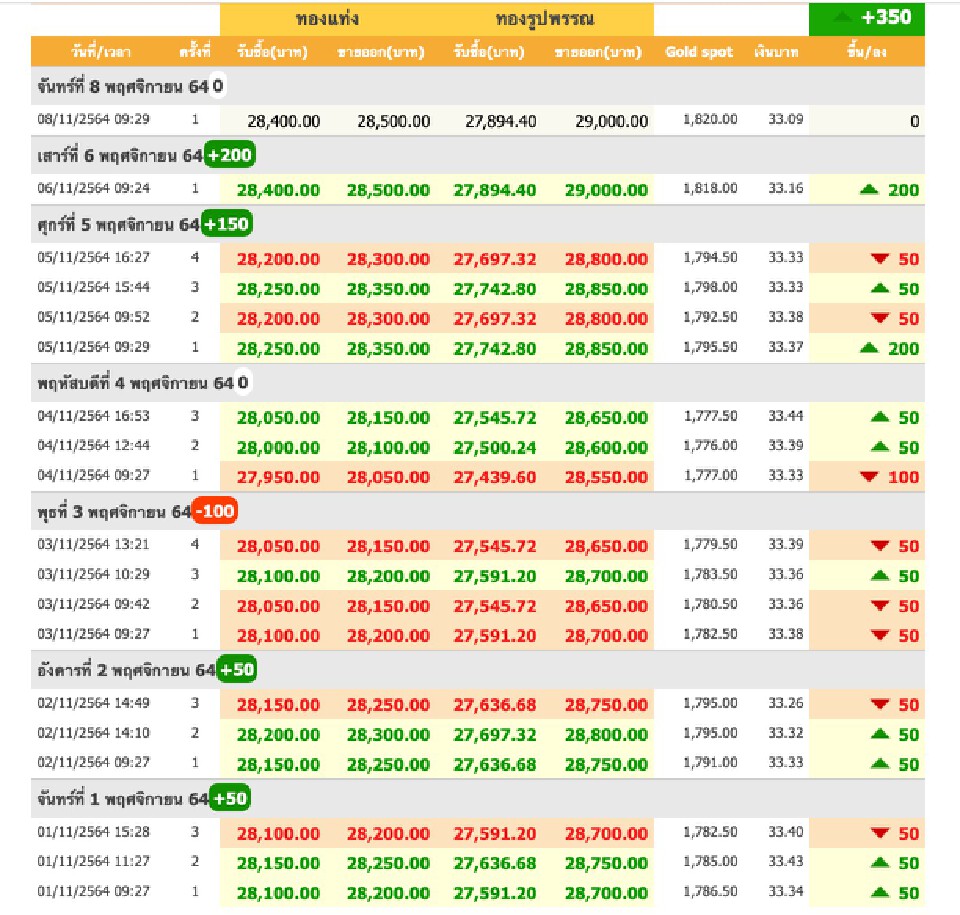The width and height of the screenshot is (960, 915).
Task: Click the เงินบาท column header
Action: [776, 52]
